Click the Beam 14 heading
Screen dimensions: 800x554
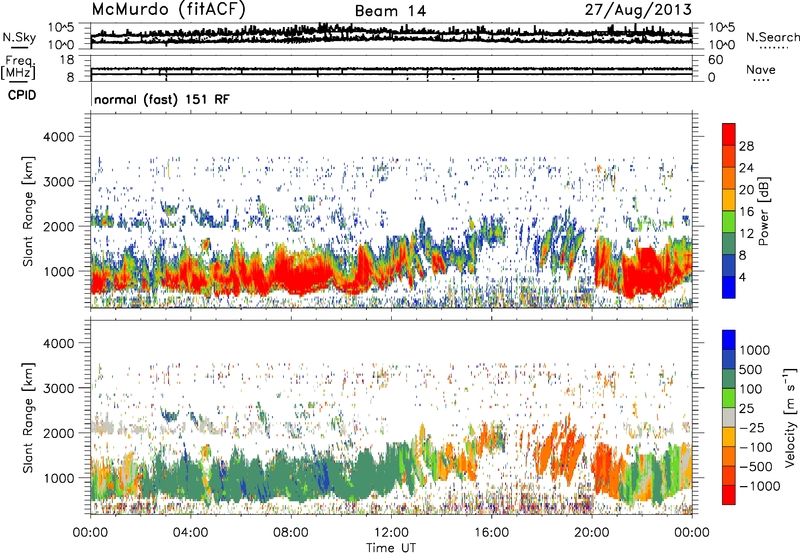point(390,11)
